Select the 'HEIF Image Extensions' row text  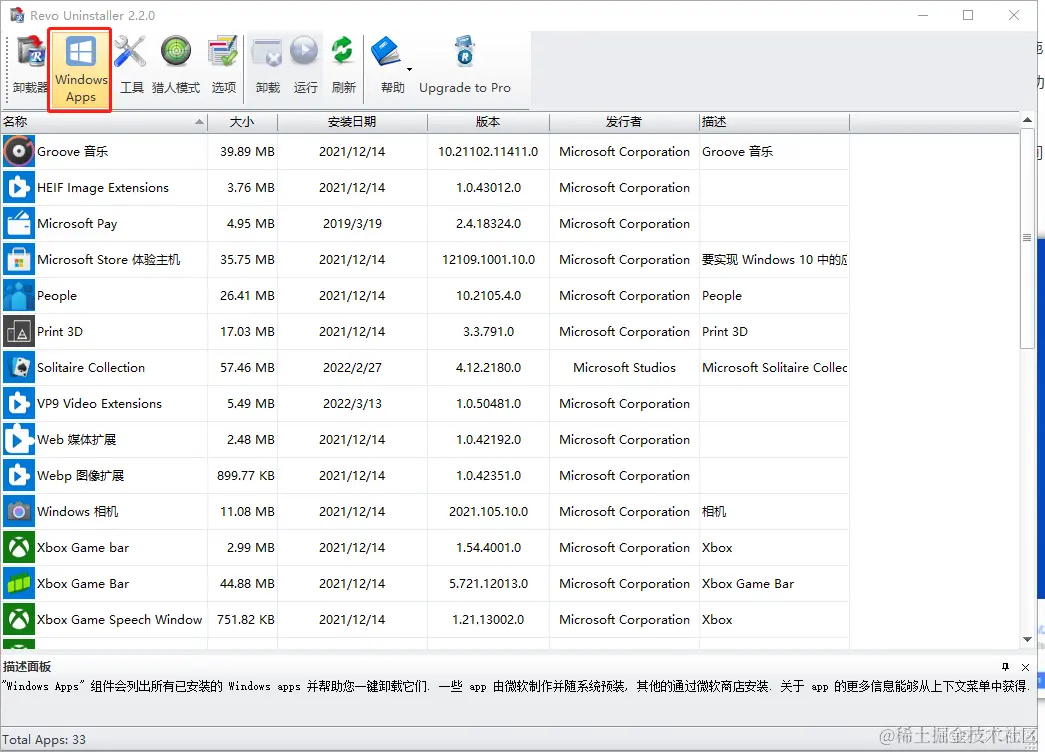(x=103, y=187)
